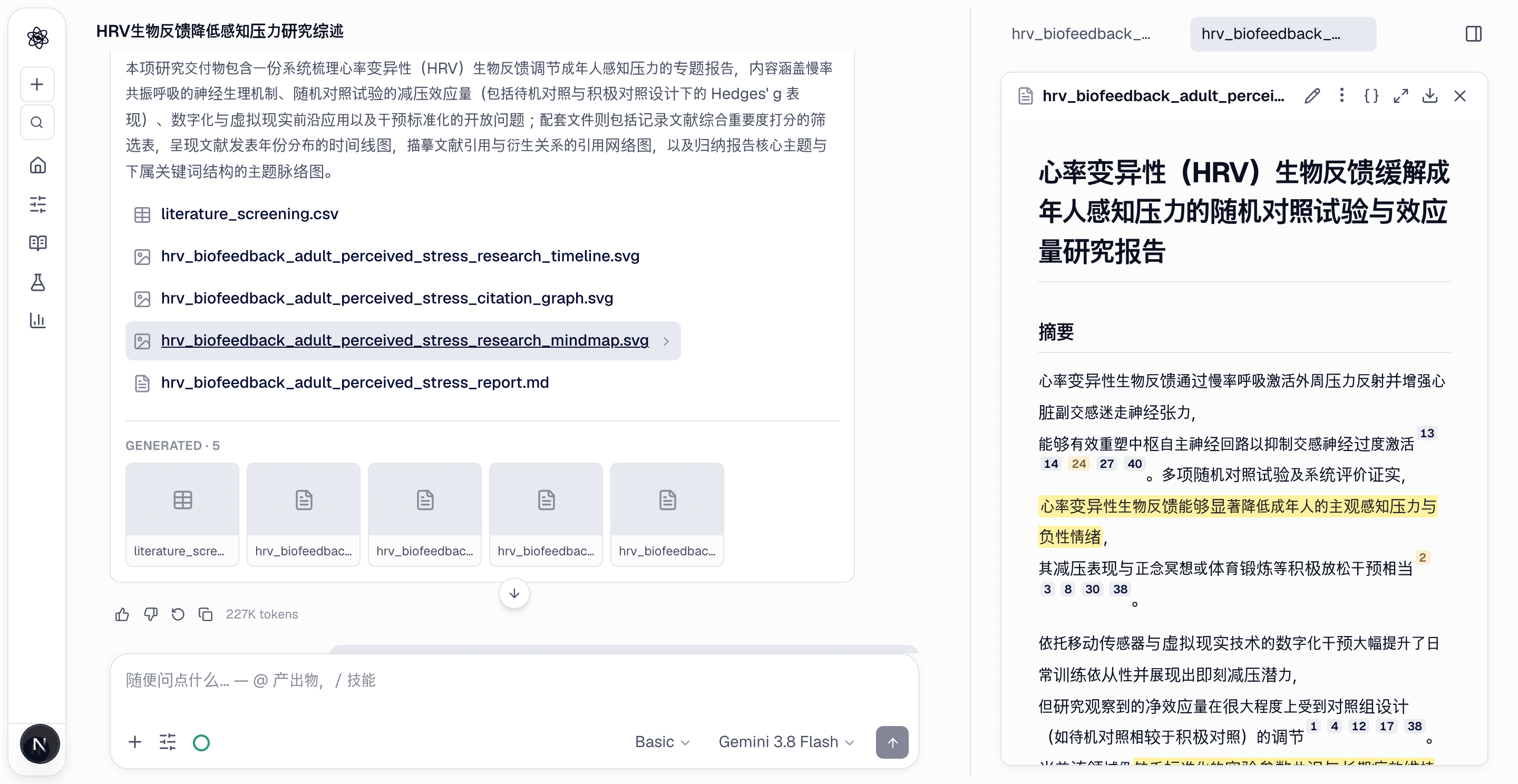This screenshot has height=784, width=1518.
Task: Open citation_graph.svg file link
Action: coord(386,298)
